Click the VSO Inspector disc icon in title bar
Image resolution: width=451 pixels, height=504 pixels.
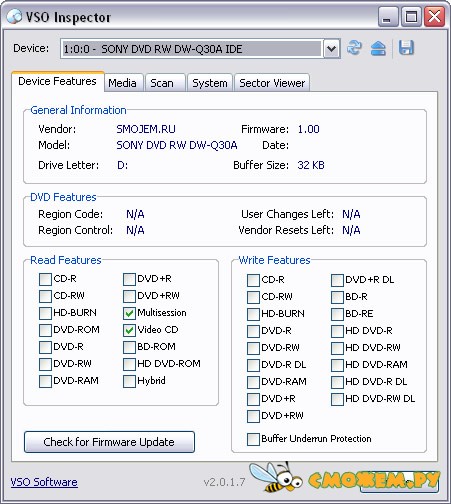[14, 16]
